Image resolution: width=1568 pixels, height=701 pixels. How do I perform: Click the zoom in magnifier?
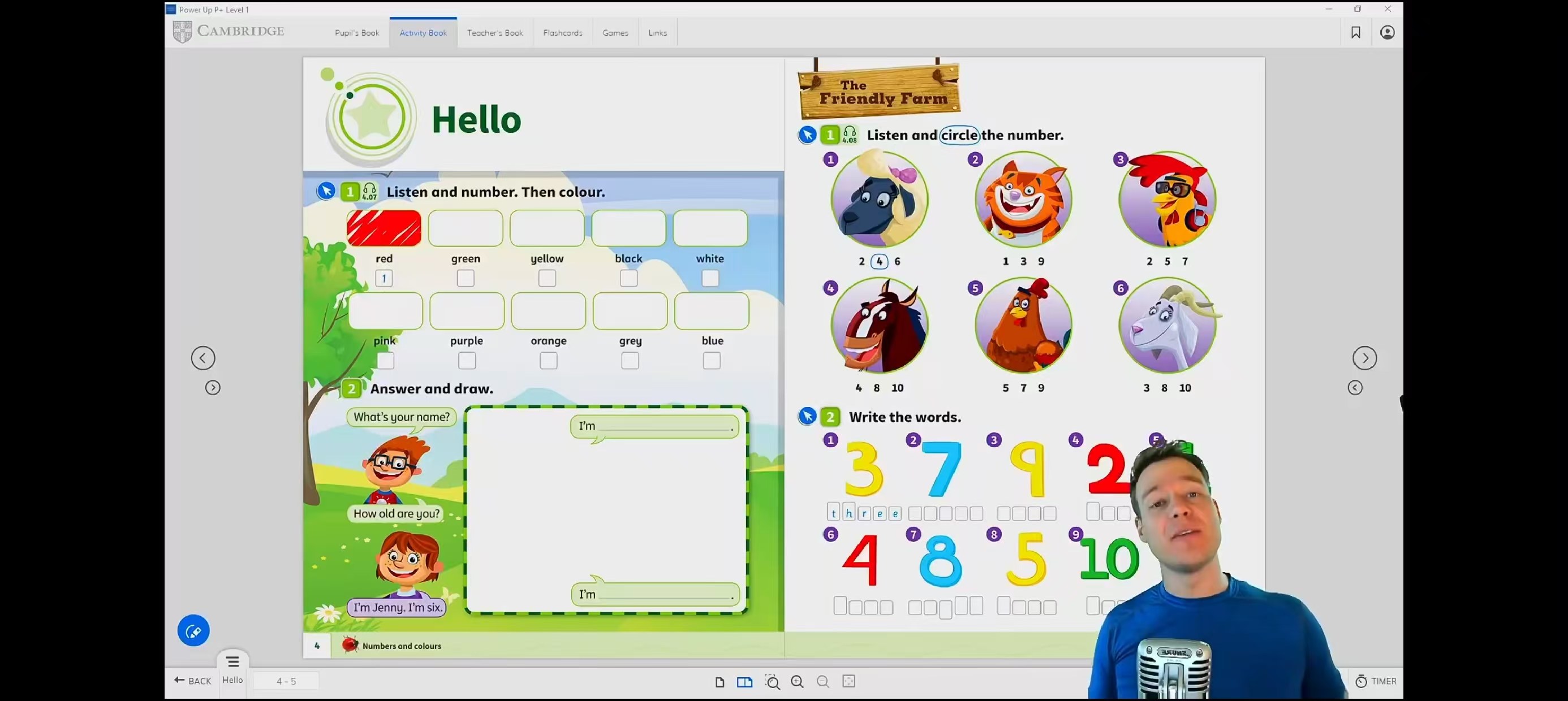[798, 682]
